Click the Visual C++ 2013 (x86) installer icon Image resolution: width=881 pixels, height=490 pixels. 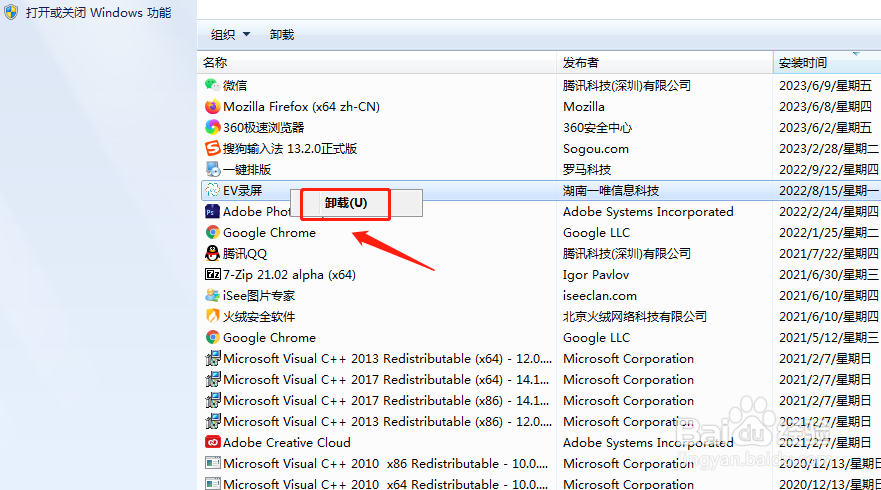[x=212, y=421]
